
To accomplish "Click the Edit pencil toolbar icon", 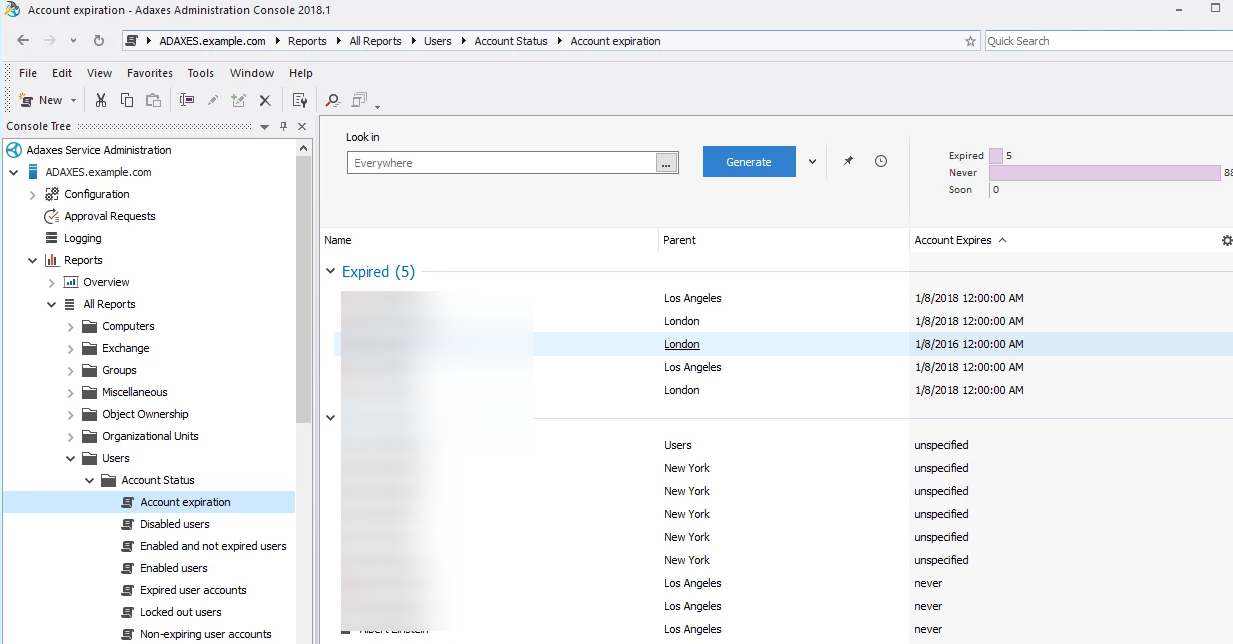I will [213, 100].
